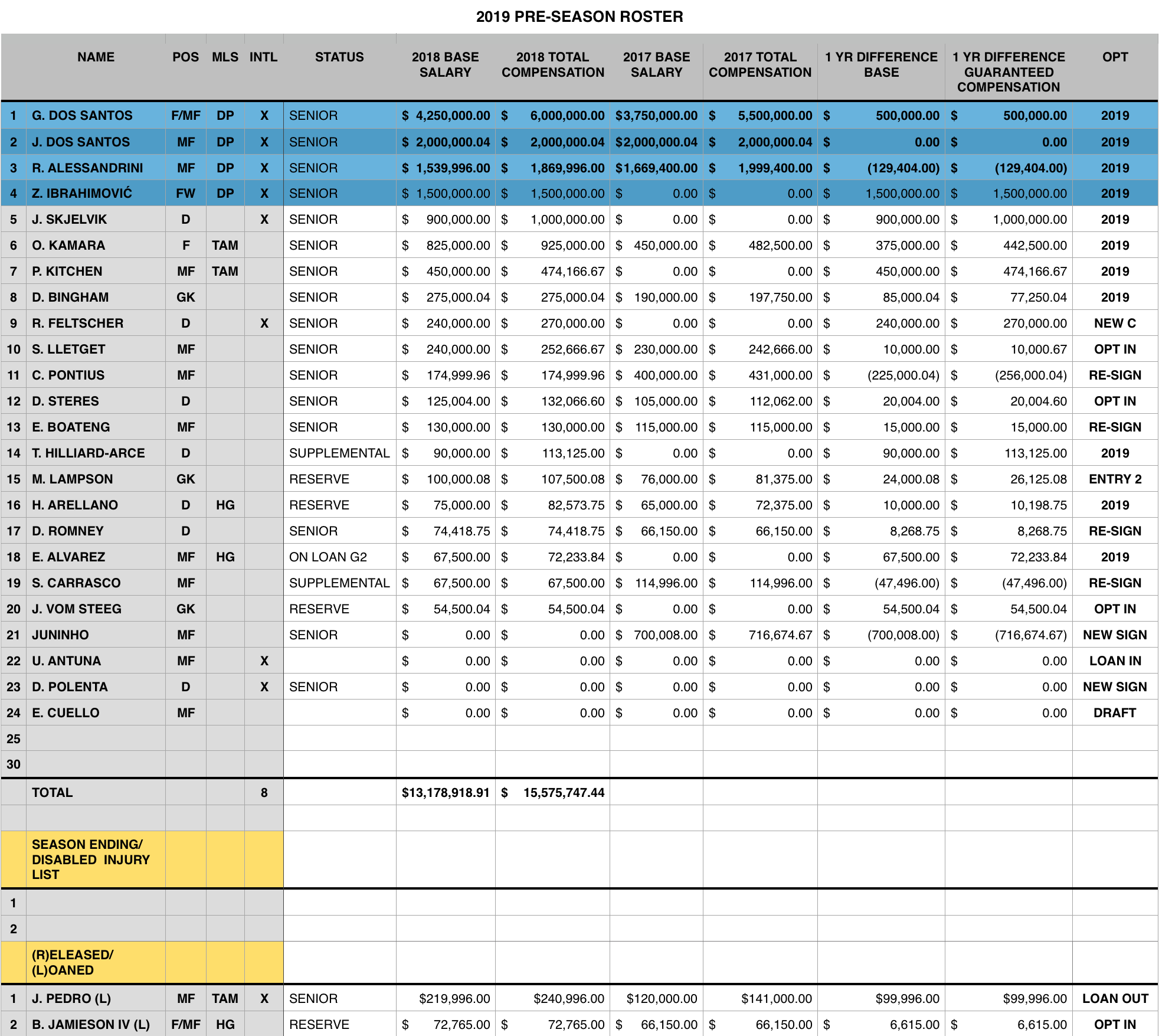
Task: Select the R. ALESSANDRINI name cell
Action: [96, 168]
